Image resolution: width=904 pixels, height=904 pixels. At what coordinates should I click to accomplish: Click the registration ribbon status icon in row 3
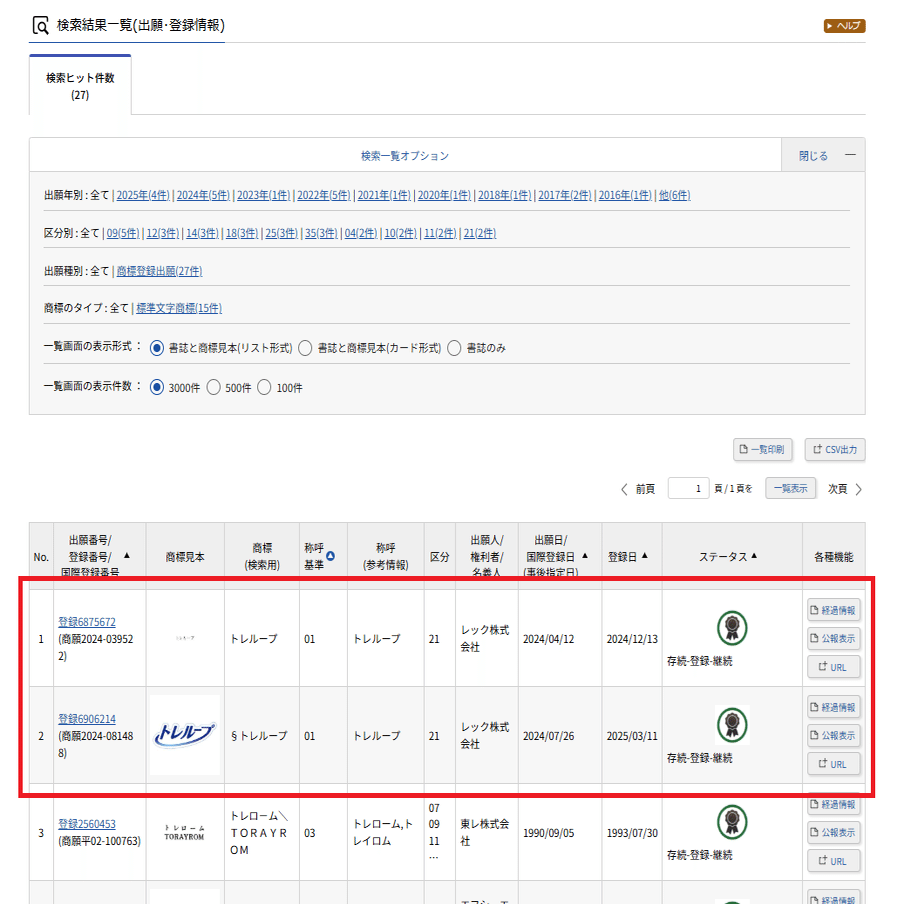click(732, 822)
